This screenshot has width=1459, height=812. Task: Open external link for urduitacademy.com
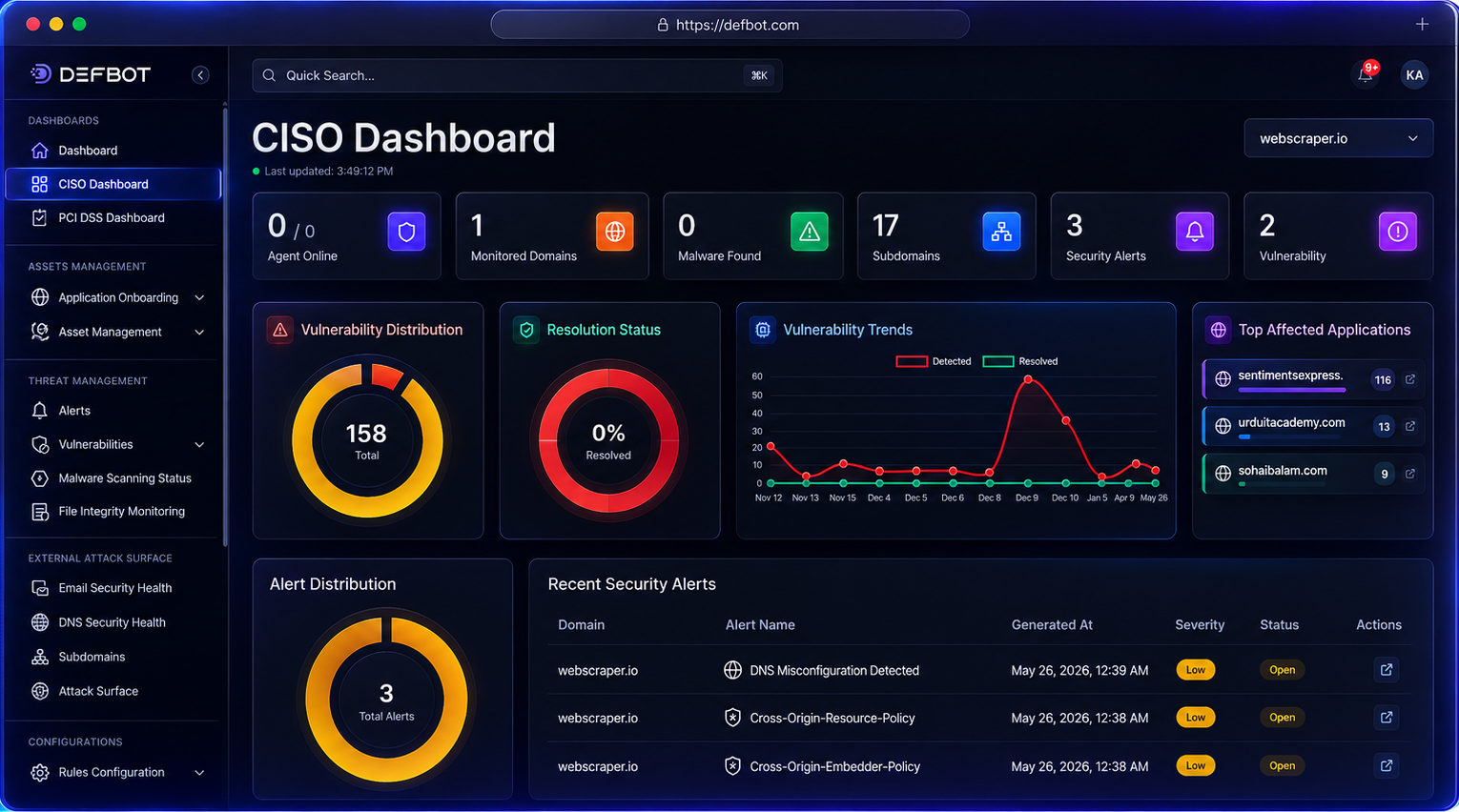1410,426
